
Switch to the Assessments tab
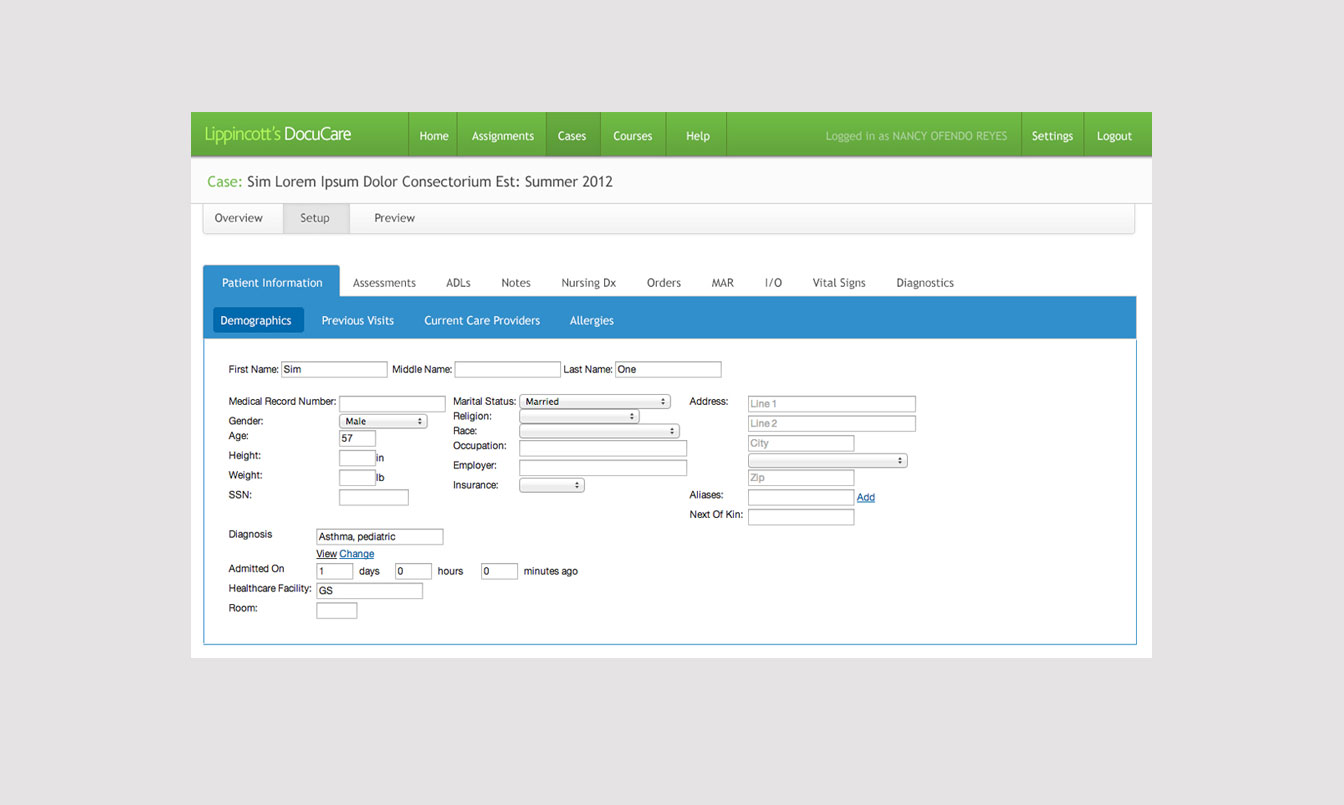point(384,282)
